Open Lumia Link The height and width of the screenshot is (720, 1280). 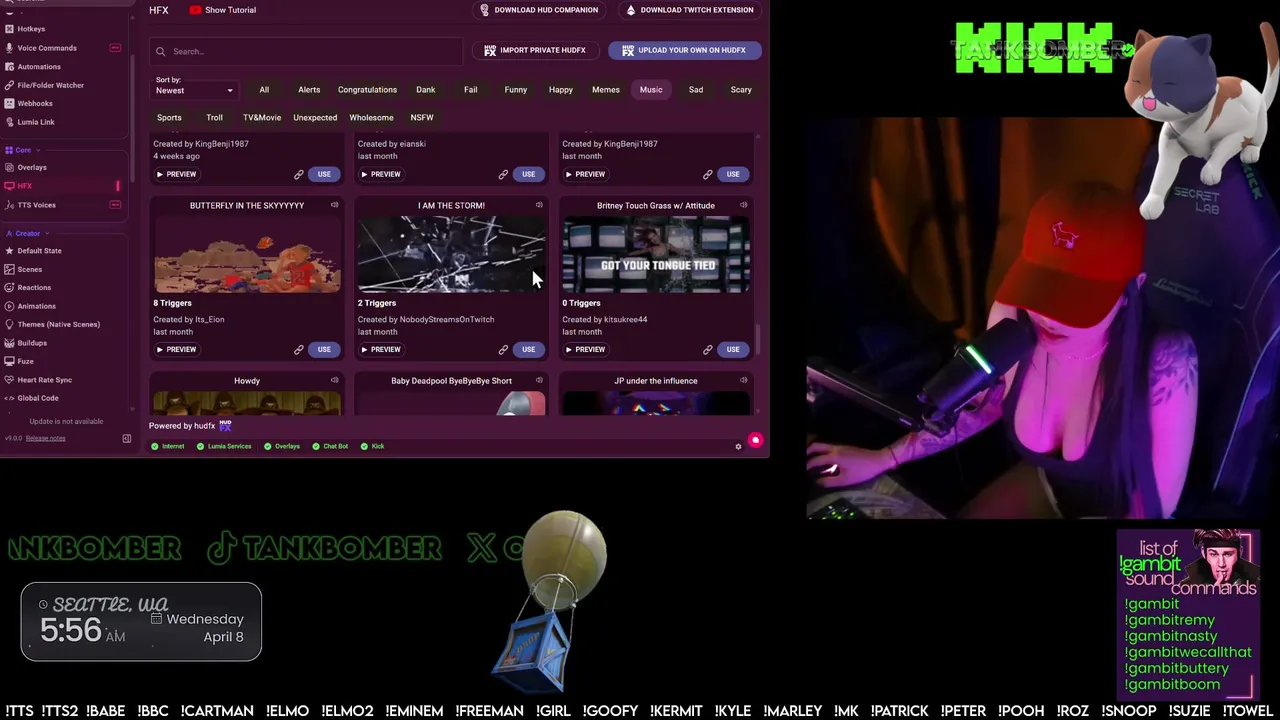click(x=36, y=122)
